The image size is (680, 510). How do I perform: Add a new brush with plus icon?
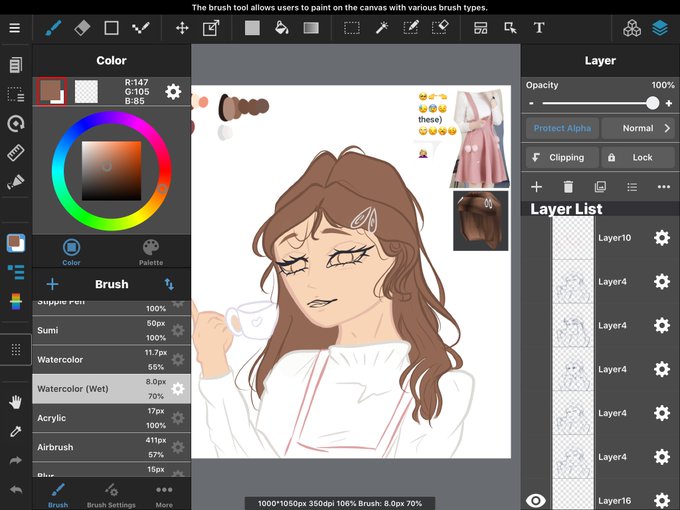point(52,284)
